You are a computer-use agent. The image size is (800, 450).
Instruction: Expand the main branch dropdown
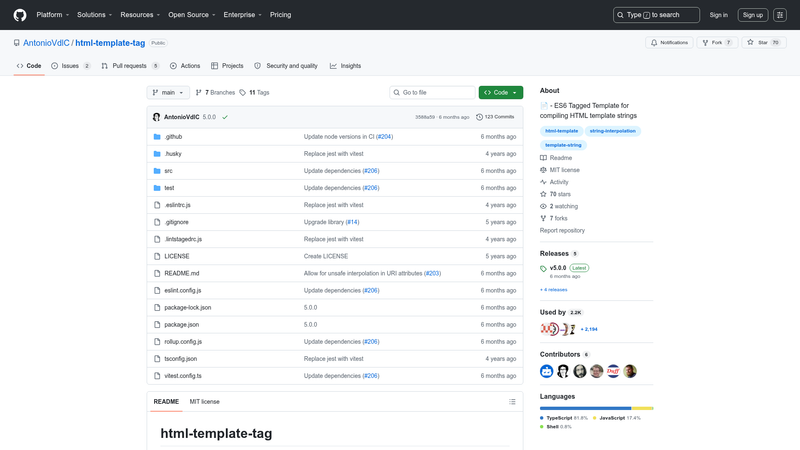pyautogui.click(x=168, y=92)
